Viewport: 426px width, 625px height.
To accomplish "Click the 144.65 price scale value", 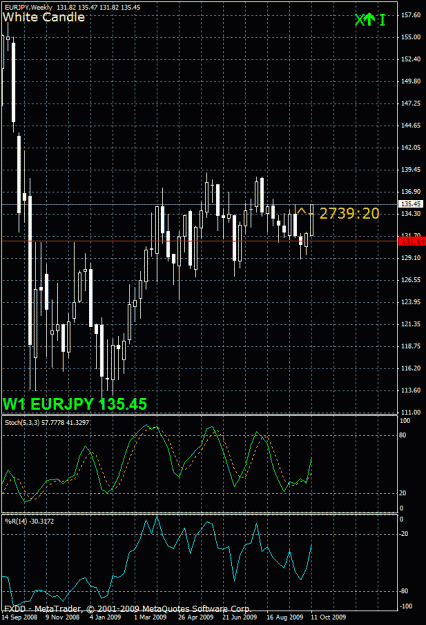I will [411, 126].
